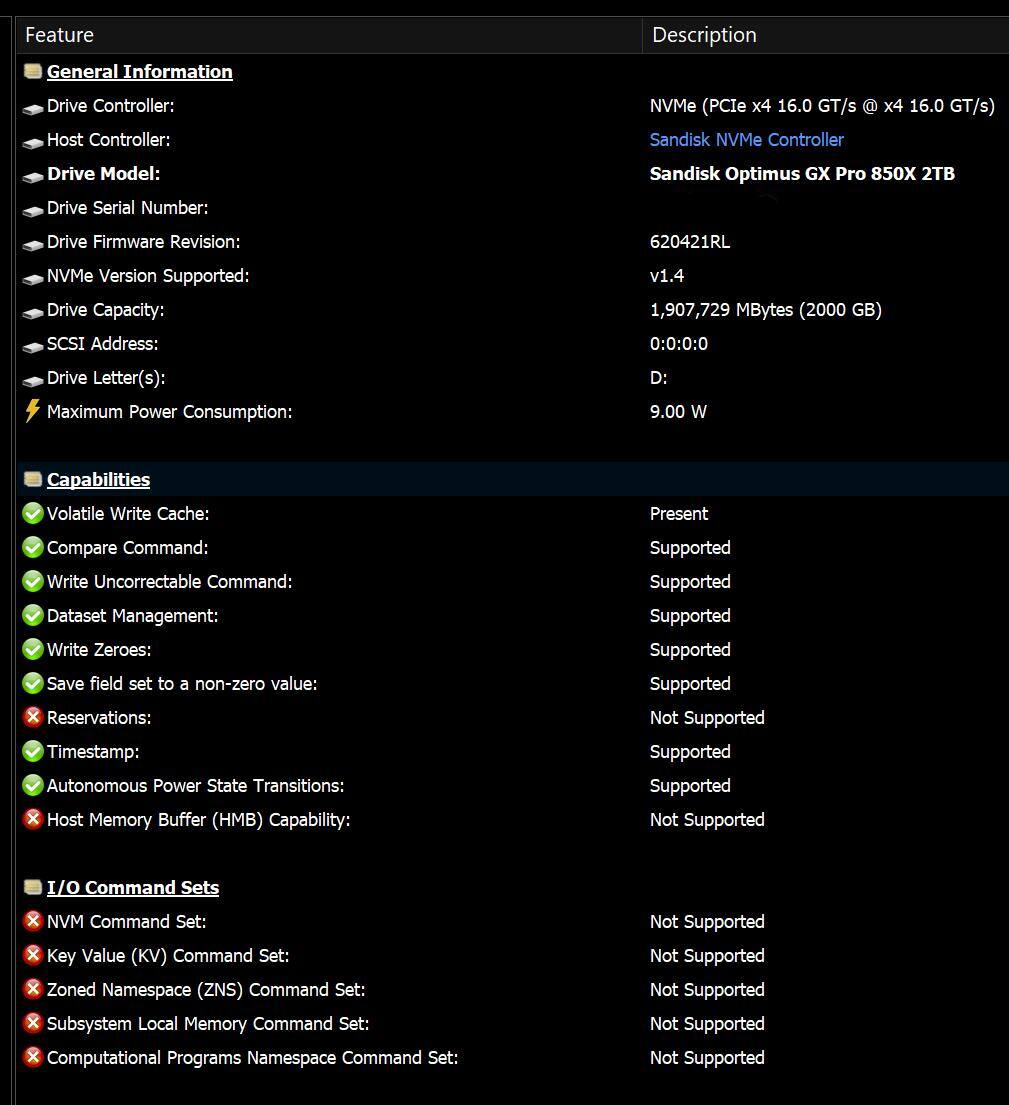This screenshot has height=1105, width=1009.
Task: Select the Maximum Power Consumption row label
Action: tap(170, 412)
